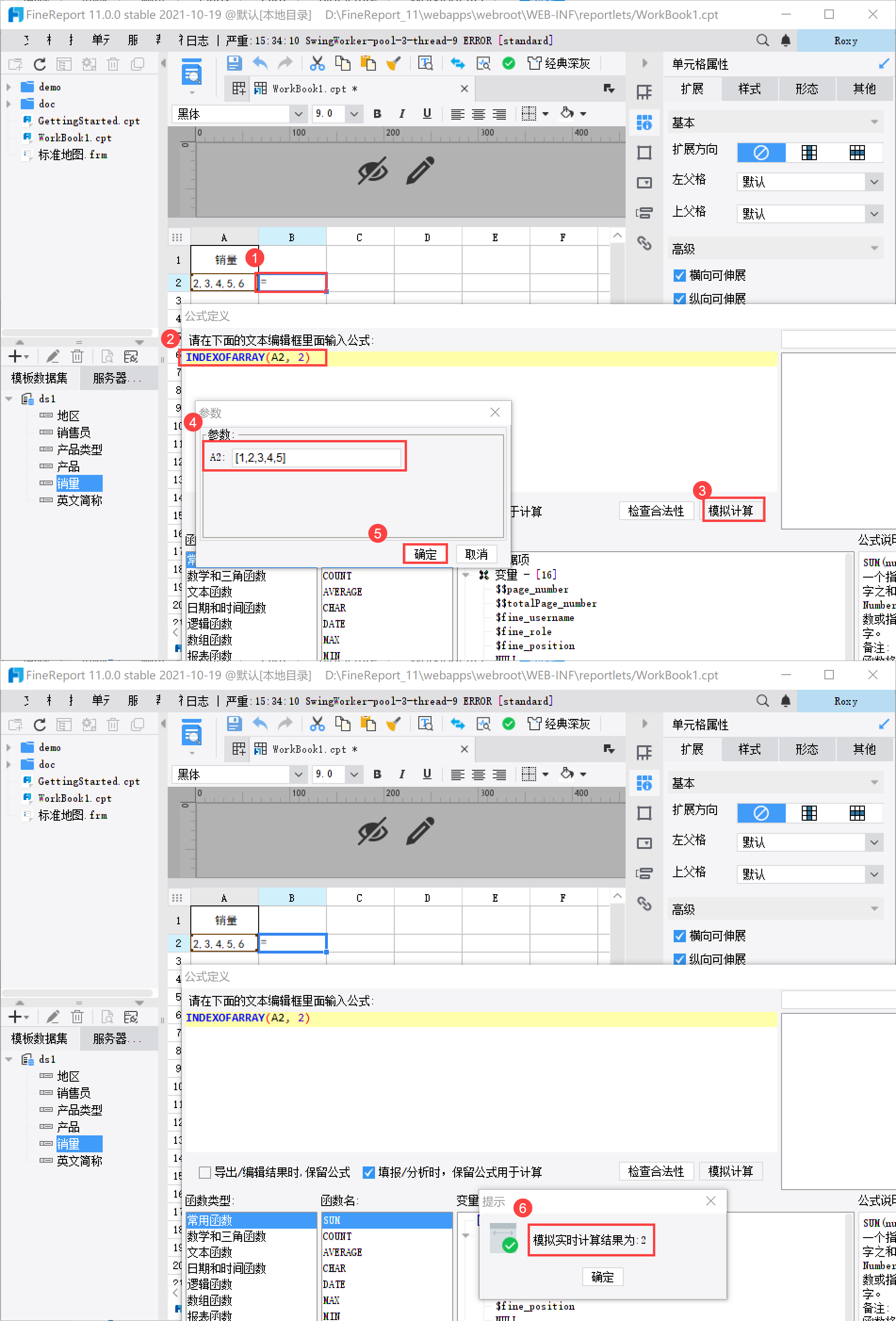Click the A2 parameter input field
This screenshot has height=1321, width=896.
click(317, 457)
